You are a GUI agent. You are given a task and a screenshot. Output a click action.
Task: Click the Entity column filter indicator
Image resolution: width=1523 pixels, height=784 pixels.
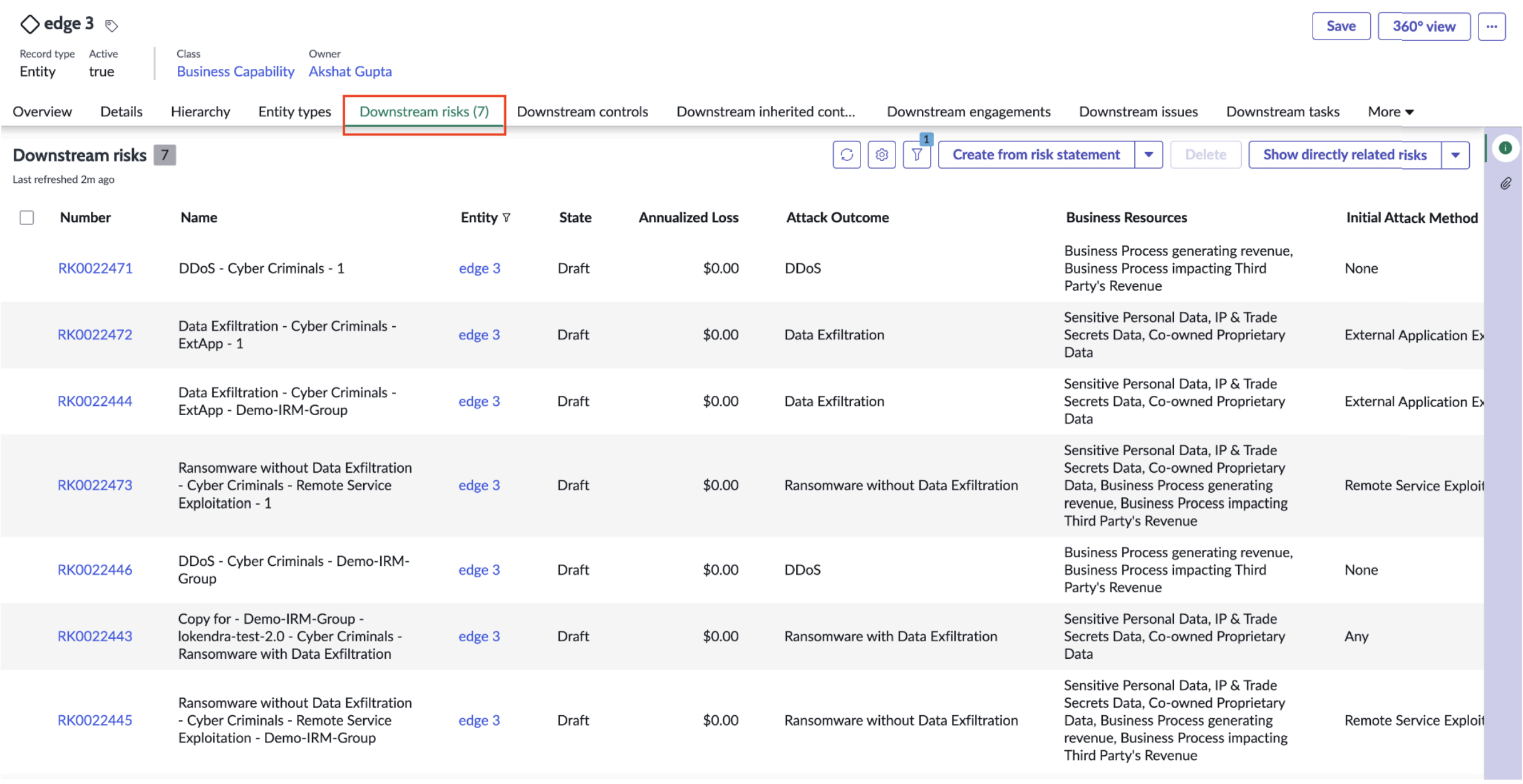(507, 218)
